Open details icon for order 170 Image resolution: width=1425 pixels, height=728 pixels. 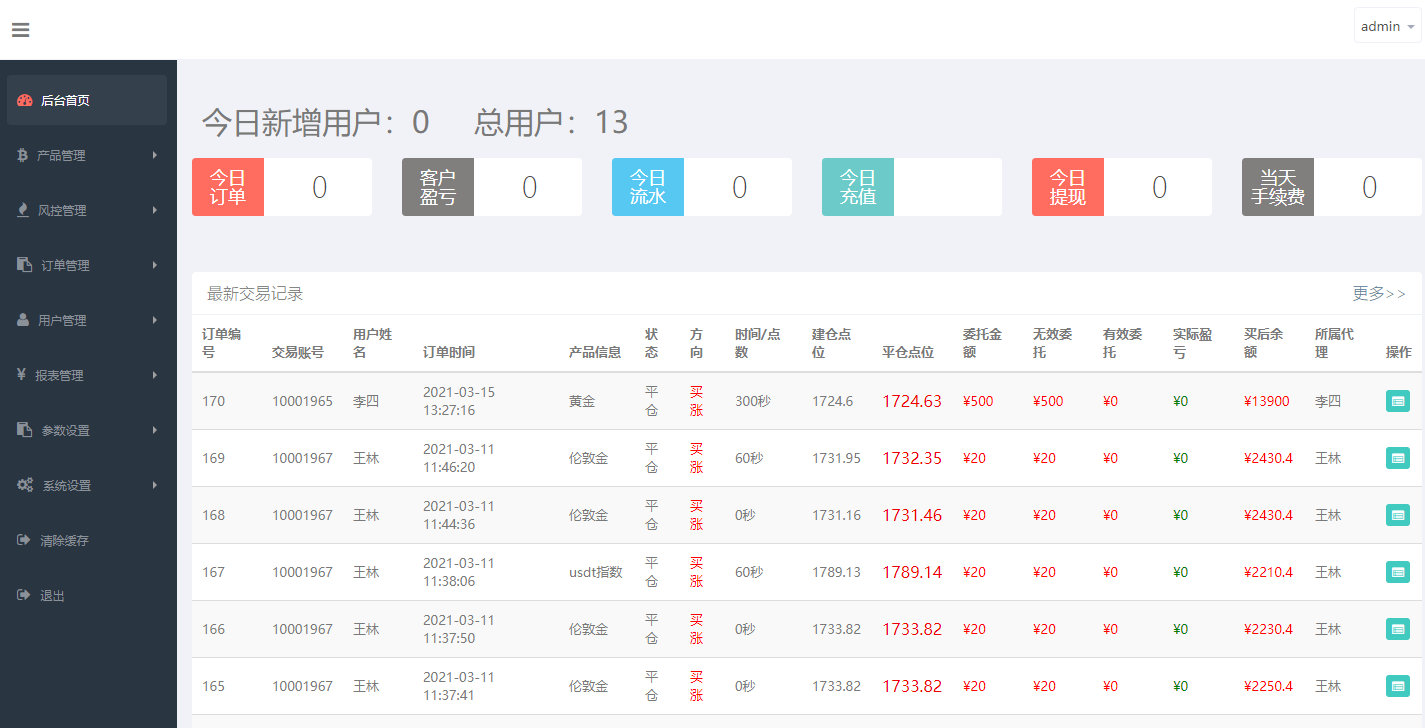[x=1398, y=401]
